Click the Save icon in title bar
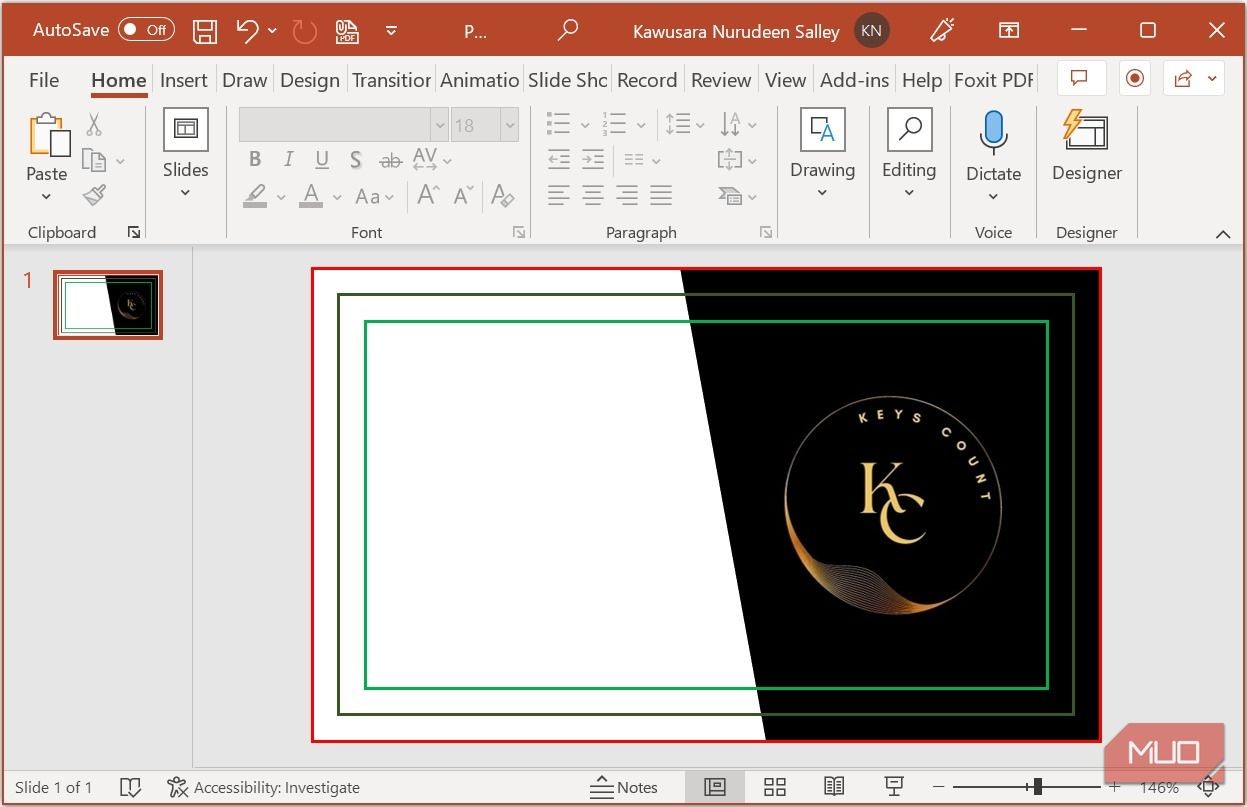 click(205, 31)
